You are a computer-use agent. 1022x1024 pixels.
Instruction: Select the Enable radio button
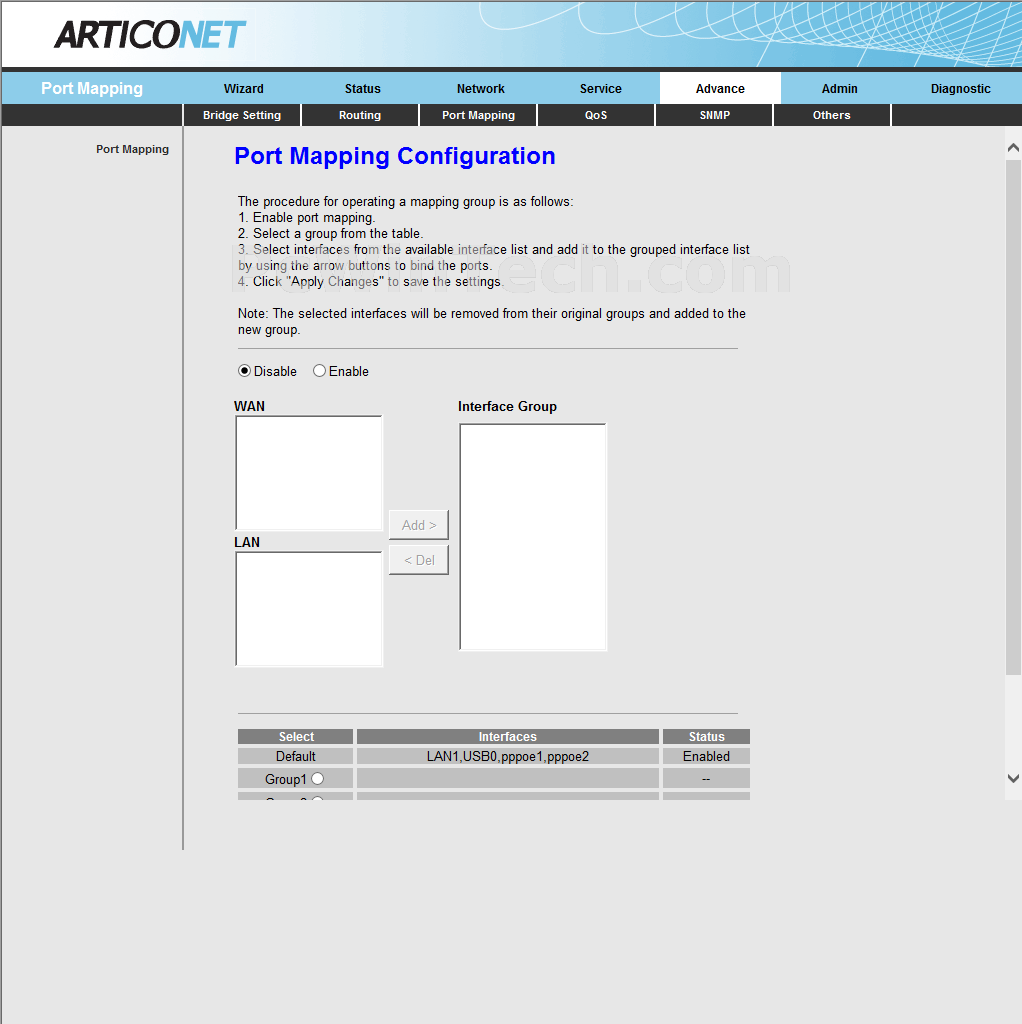click(x=319, y=371)
